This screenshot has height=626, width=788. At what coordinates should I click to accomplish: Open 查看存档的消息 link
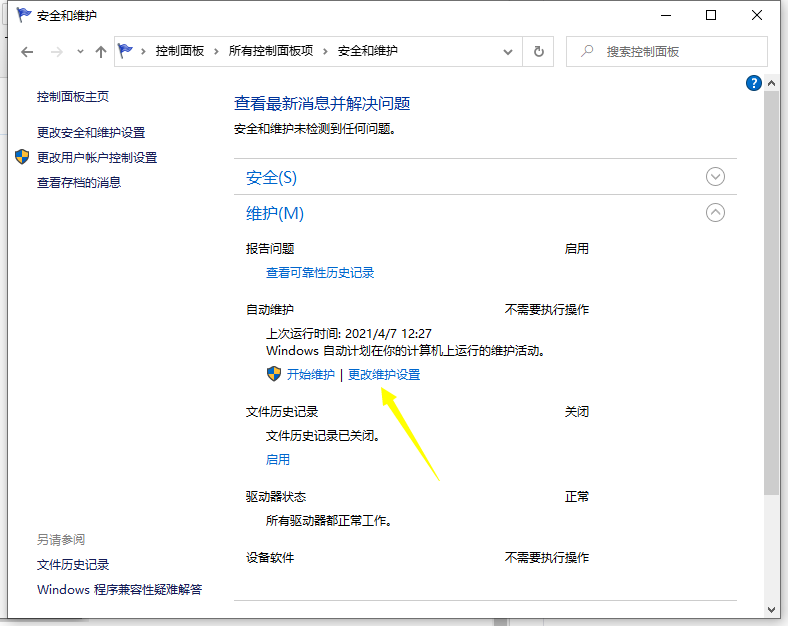tap(79, 182)
